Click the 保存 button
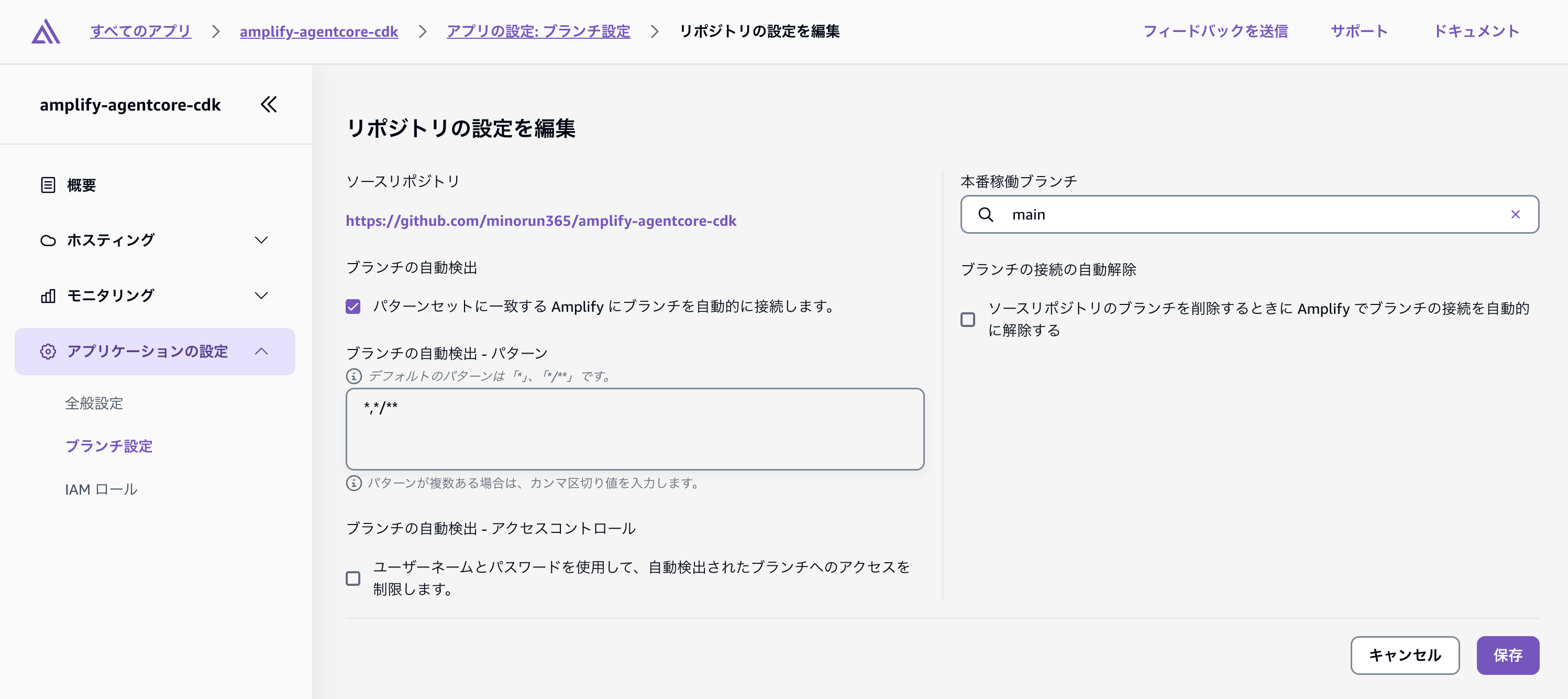Screen dimensions: 1568x699 [1507, 655]
